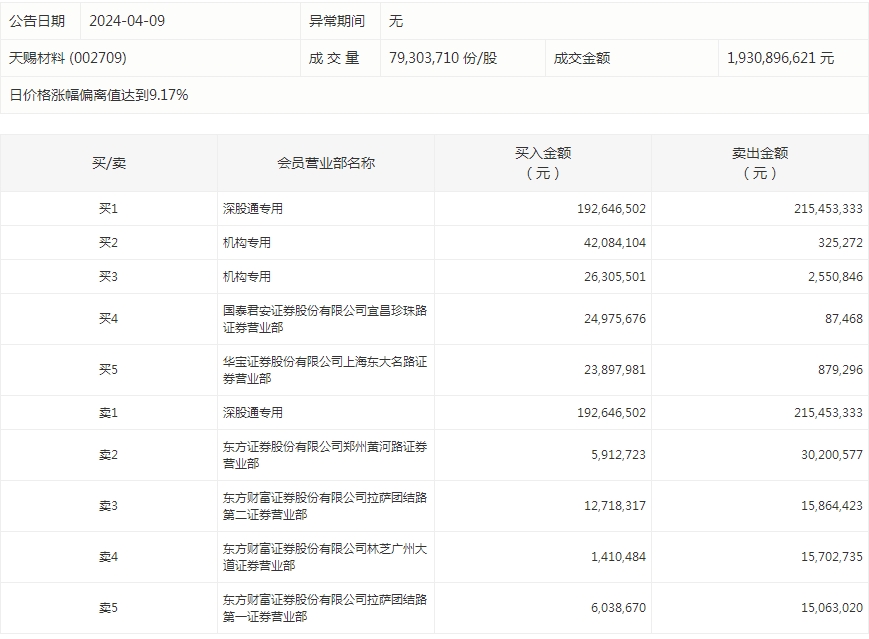Select the 卖4 row label
869x639 pixels.
[x=109, y=557]
